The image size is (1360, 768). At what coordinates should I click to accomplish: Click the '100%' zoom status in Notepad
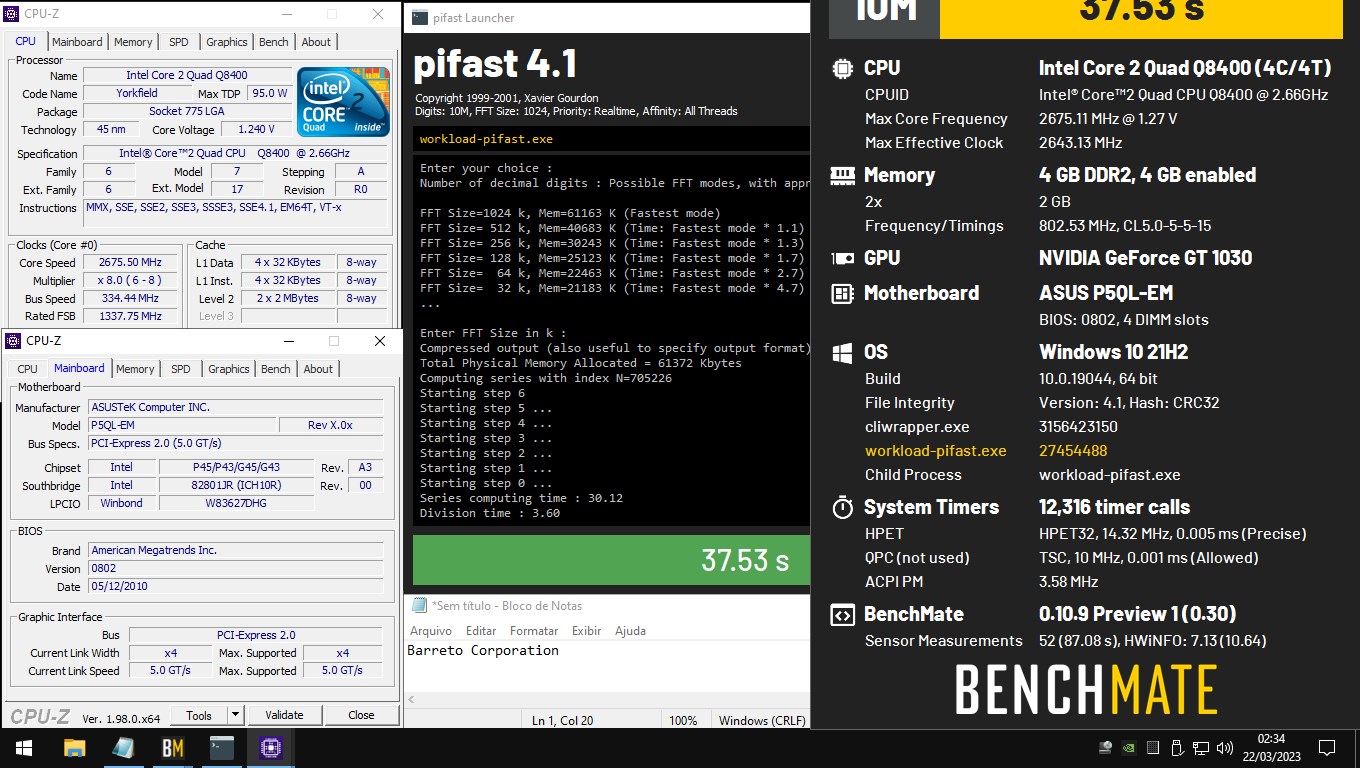click(x=683, y=720)
